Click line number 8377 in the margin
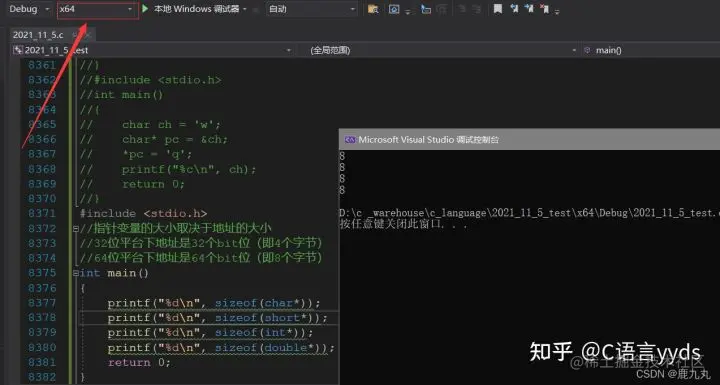Screen dimensions: 720x385 pos(42,303)
